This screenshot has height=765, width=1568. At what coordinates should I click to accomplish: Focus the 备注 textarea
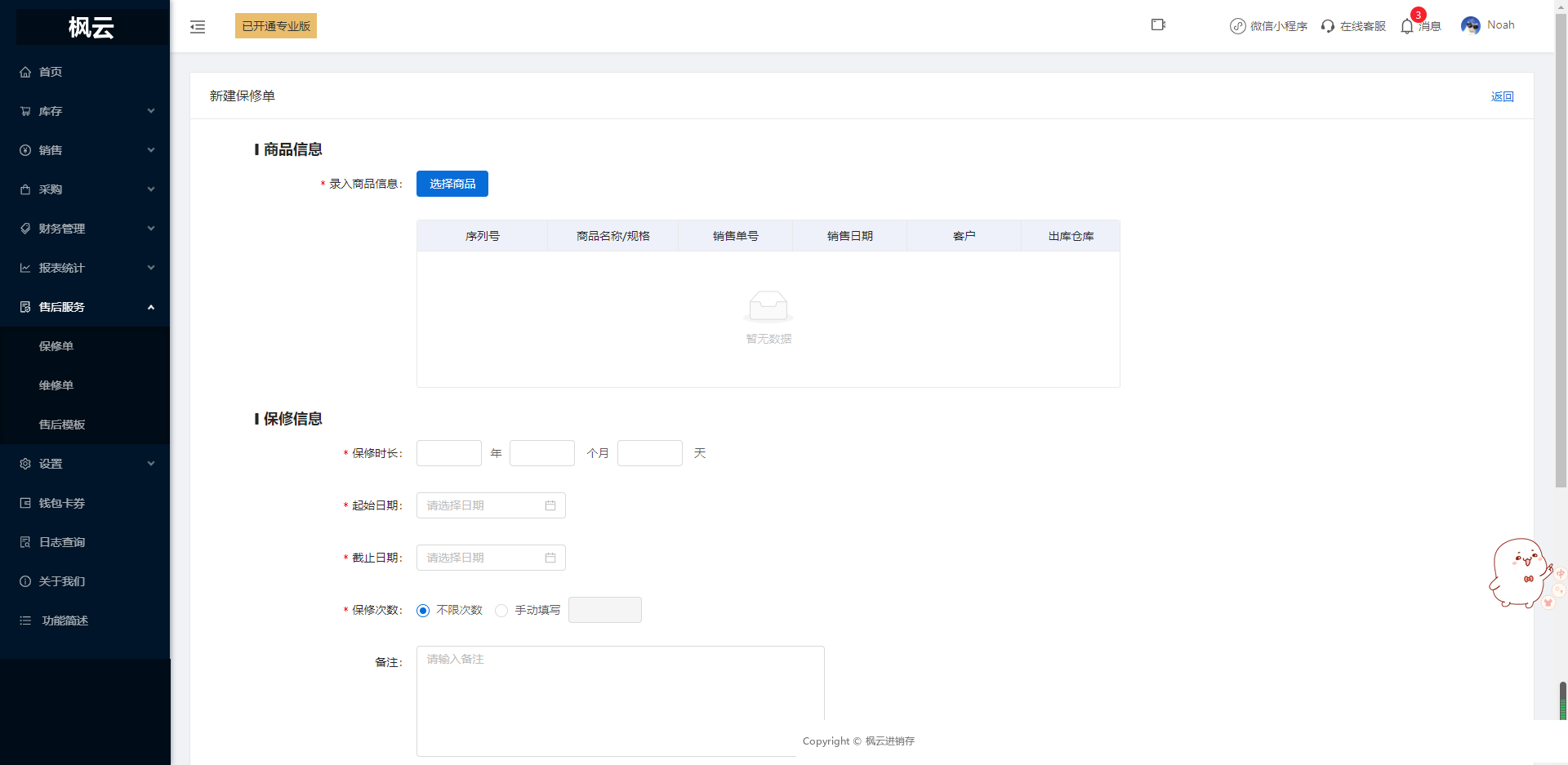point(621,701)
